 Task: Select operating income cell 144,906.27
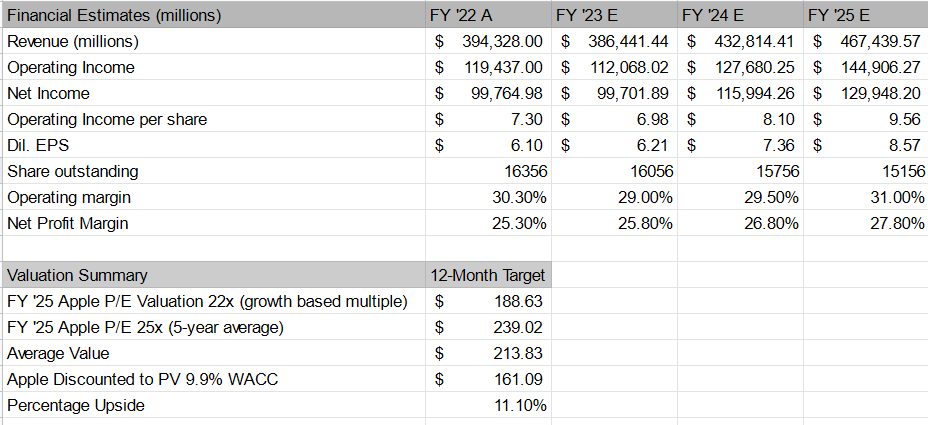click(866, 67)
